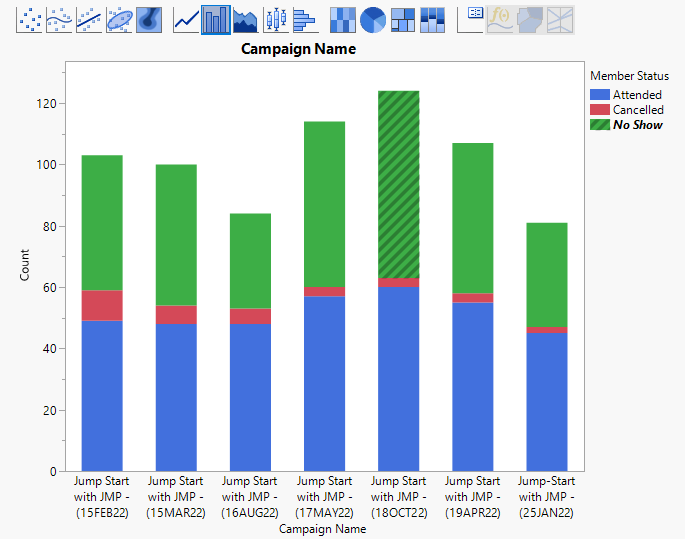Select the Cancelled legend label
Viewport: 685px width, 539px height.
[638, 110]
